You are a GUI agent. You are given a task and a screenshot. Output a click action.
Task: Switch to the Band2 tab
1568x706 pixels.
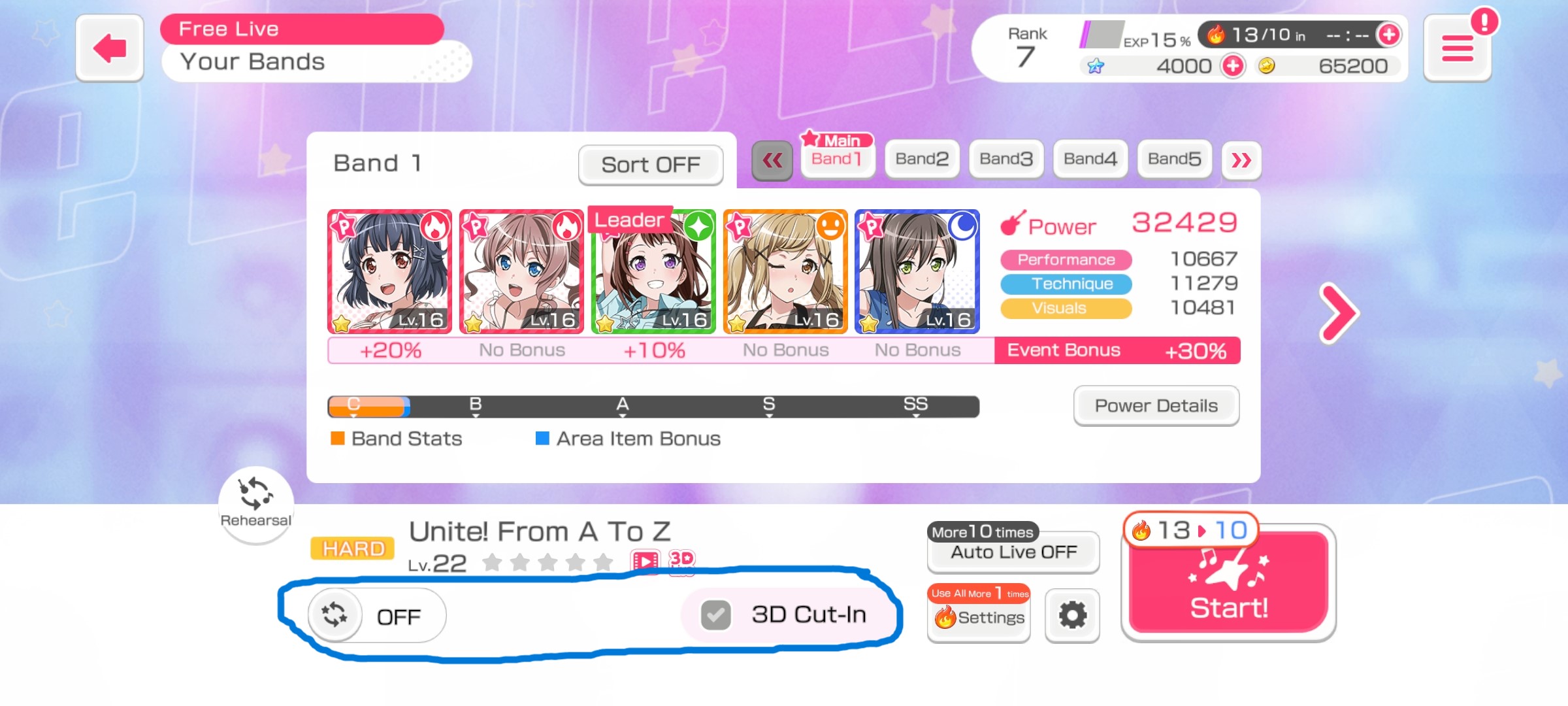tap(922, 159)
